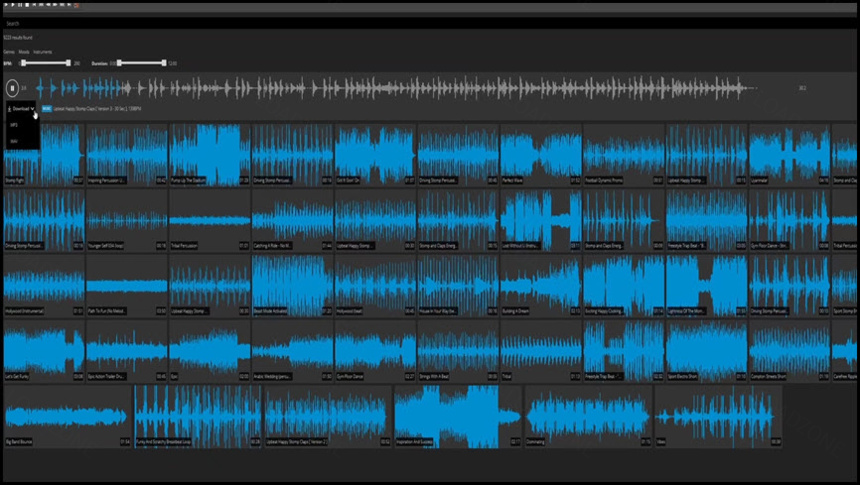Image resolution: width=860 pixels, height=485 pixels.
Task: Select the Vibes track thumbnail
Action: point(718,416)
